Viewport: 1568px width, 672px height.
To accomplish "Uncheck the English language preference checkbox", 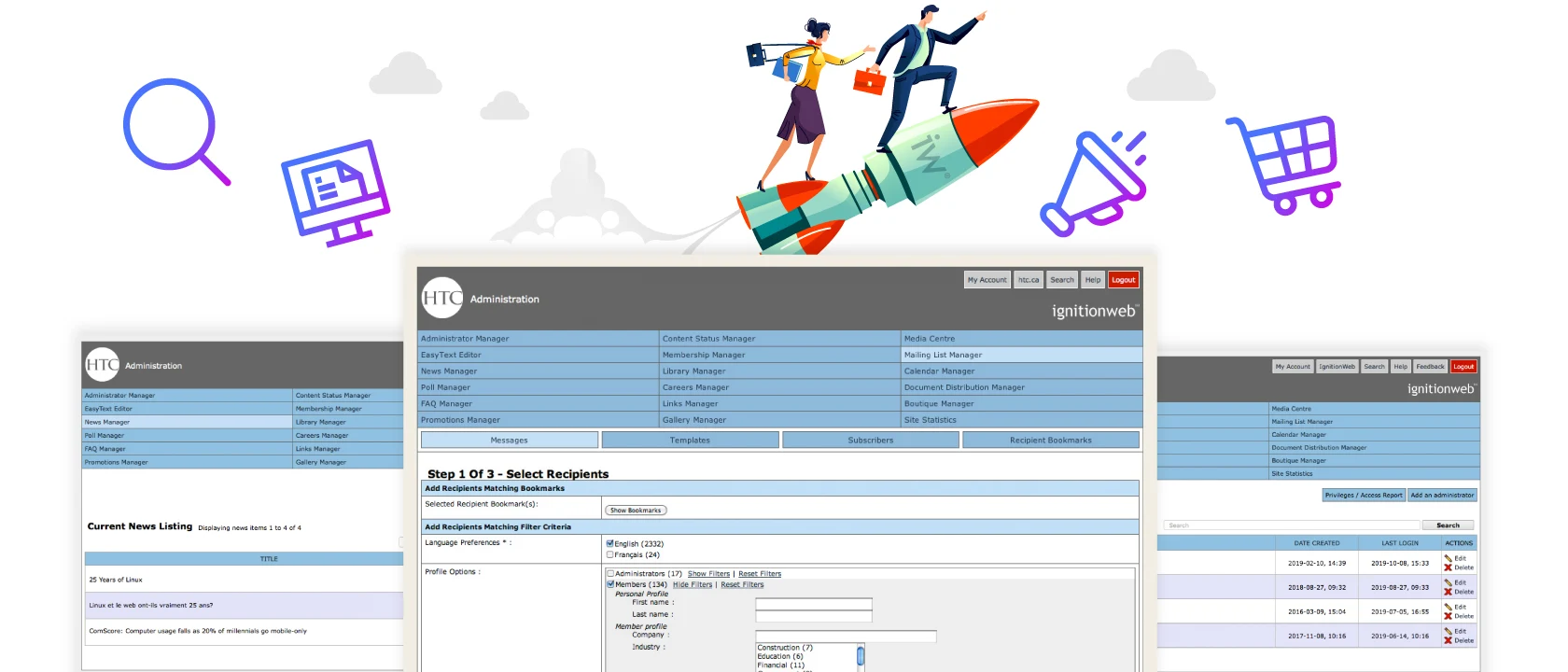I will coord(610,543).
